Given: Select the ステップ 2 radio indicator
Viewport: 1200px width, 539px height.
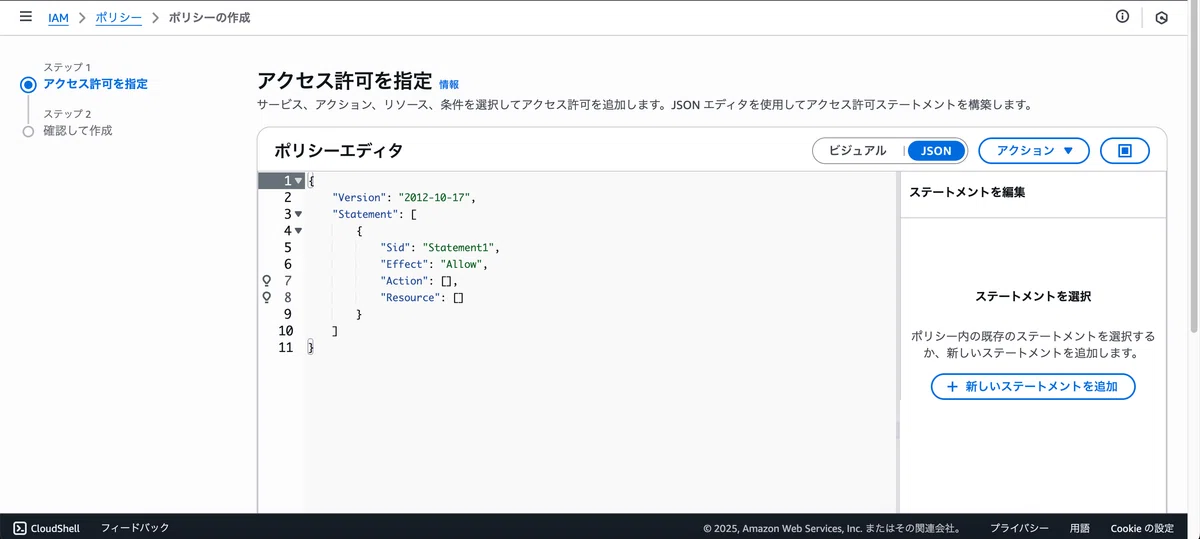Looking at the screenshot, I should click(x=28, y=131).
